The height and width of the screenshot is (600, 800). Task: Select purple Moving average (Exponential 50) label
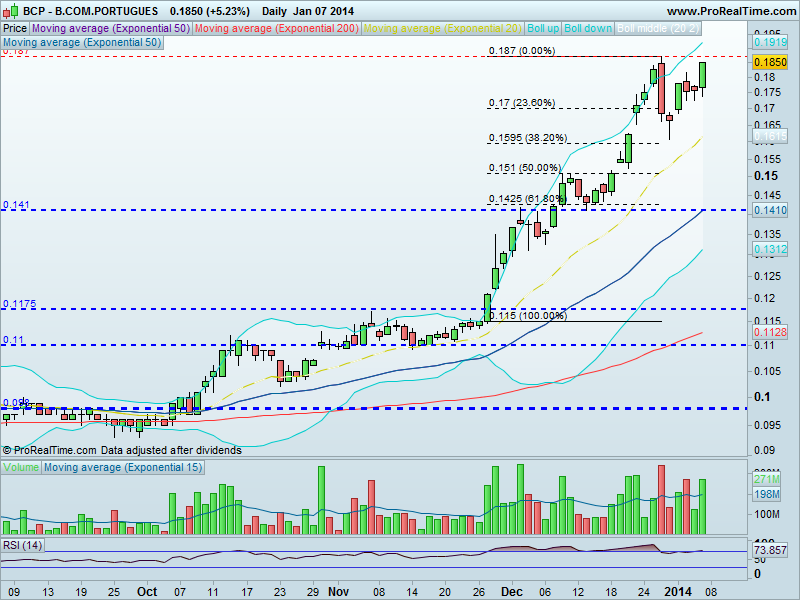click(111, 29)
